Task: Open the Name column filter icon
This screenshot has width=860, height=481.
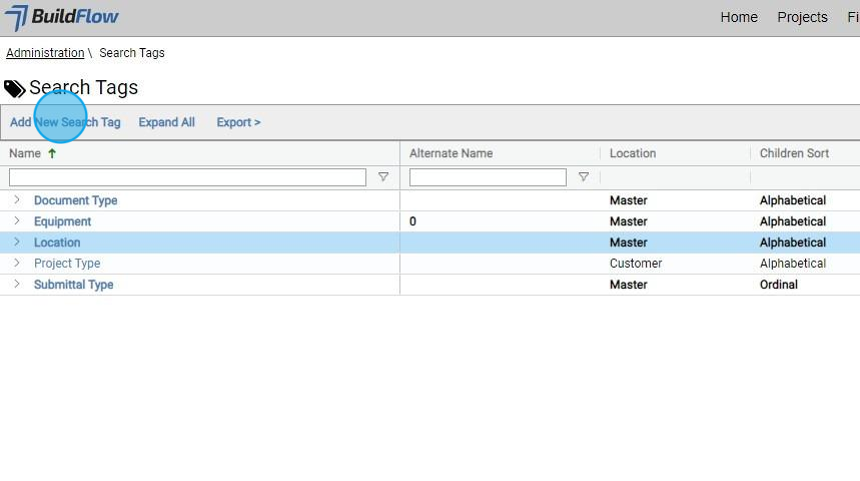Action: (x=383, y=177)
